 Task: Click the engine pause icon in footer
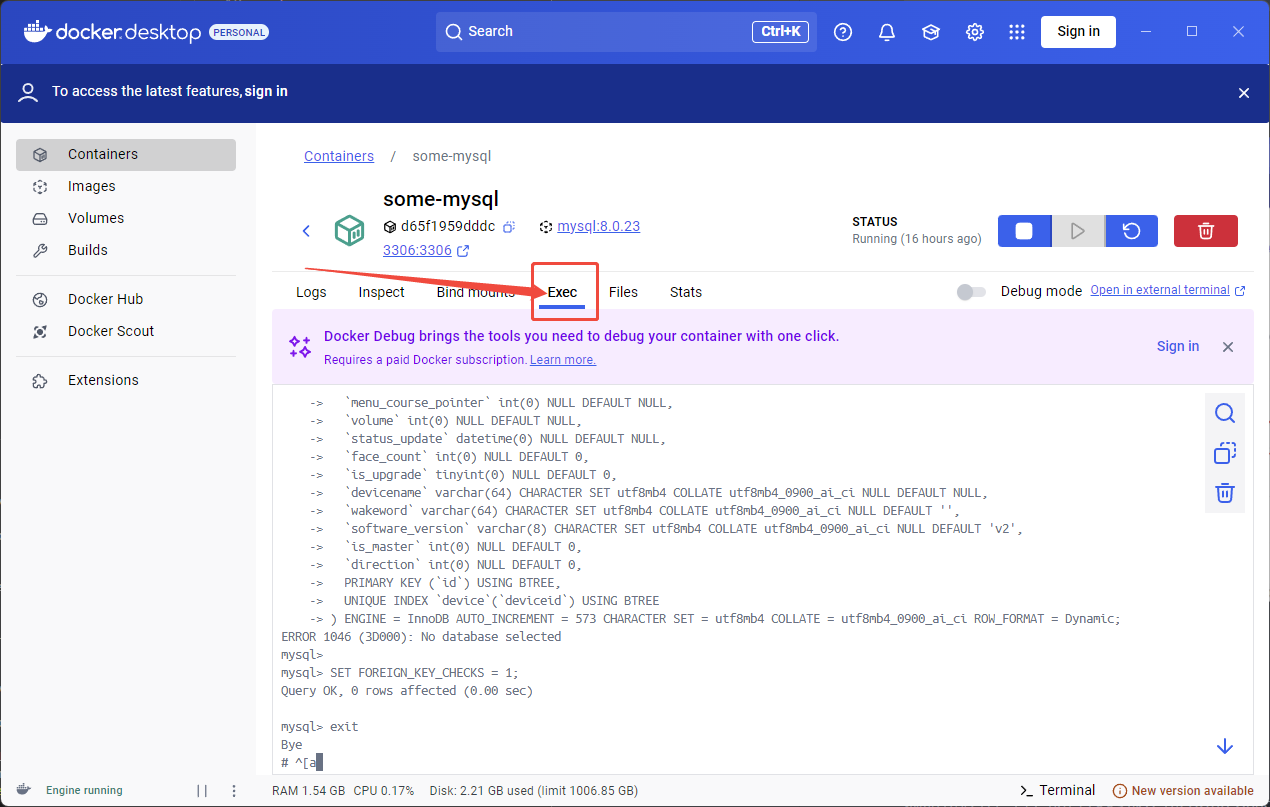[x=202, y=790]
